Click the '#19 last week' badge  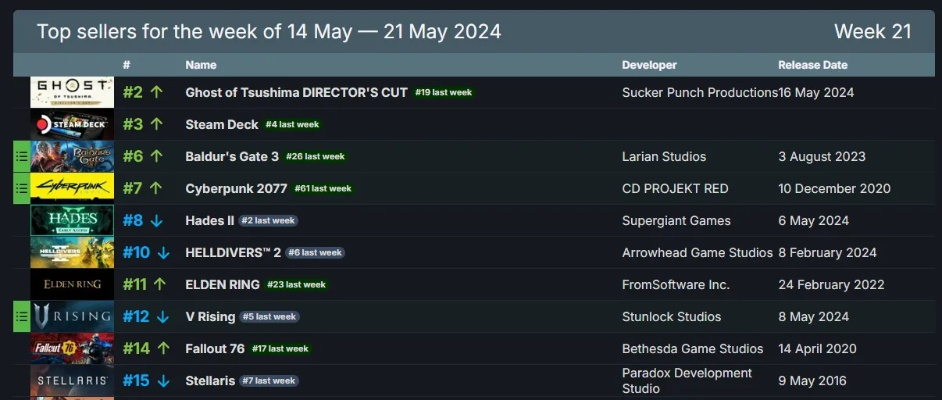point(443,93)
